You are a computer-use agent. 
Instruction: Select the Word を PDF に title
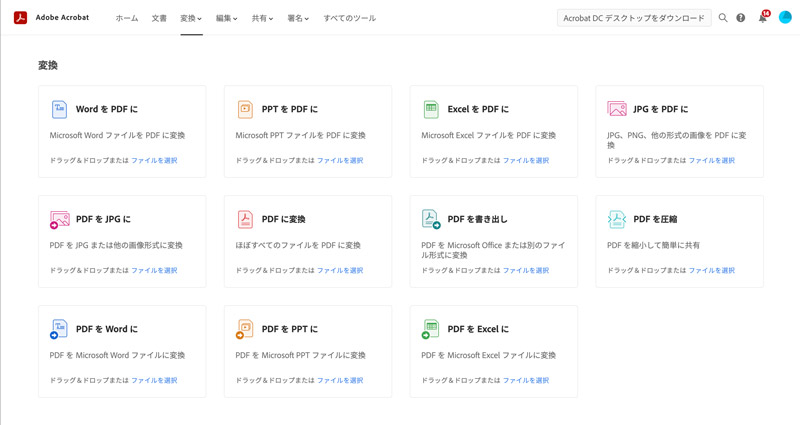pyautogui.click(x=107, y=109)
